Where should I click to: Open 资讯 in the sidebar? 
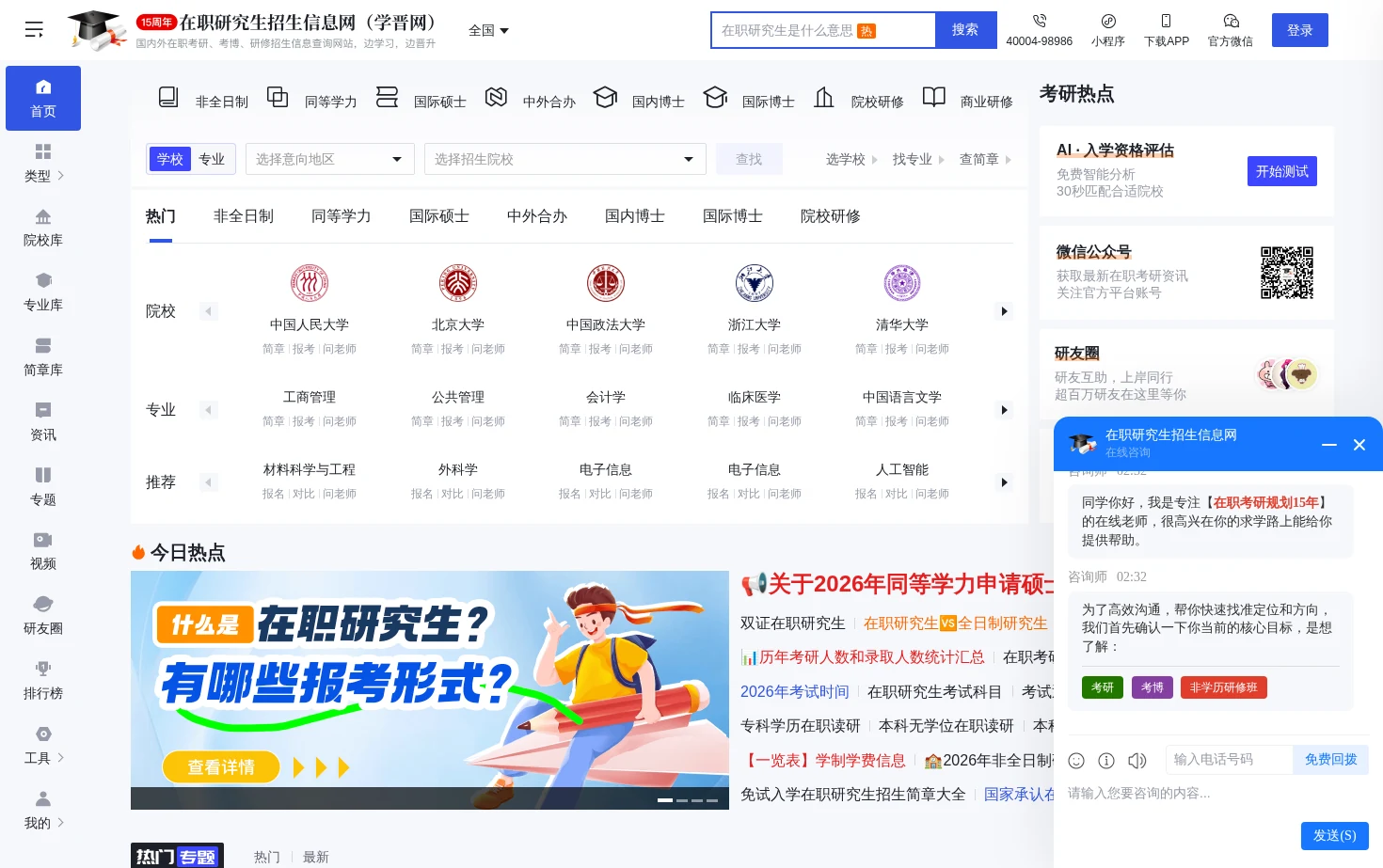tap(43, 423)
